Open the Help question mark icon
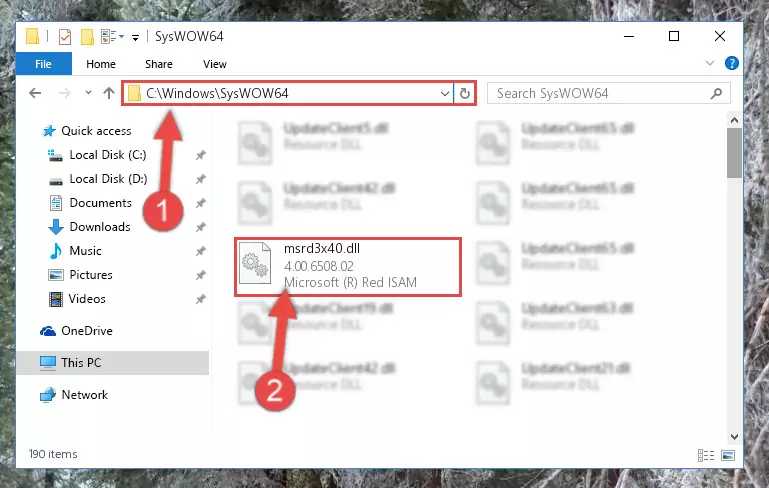This screenshot has height=488, width=769. coord(731,63)
